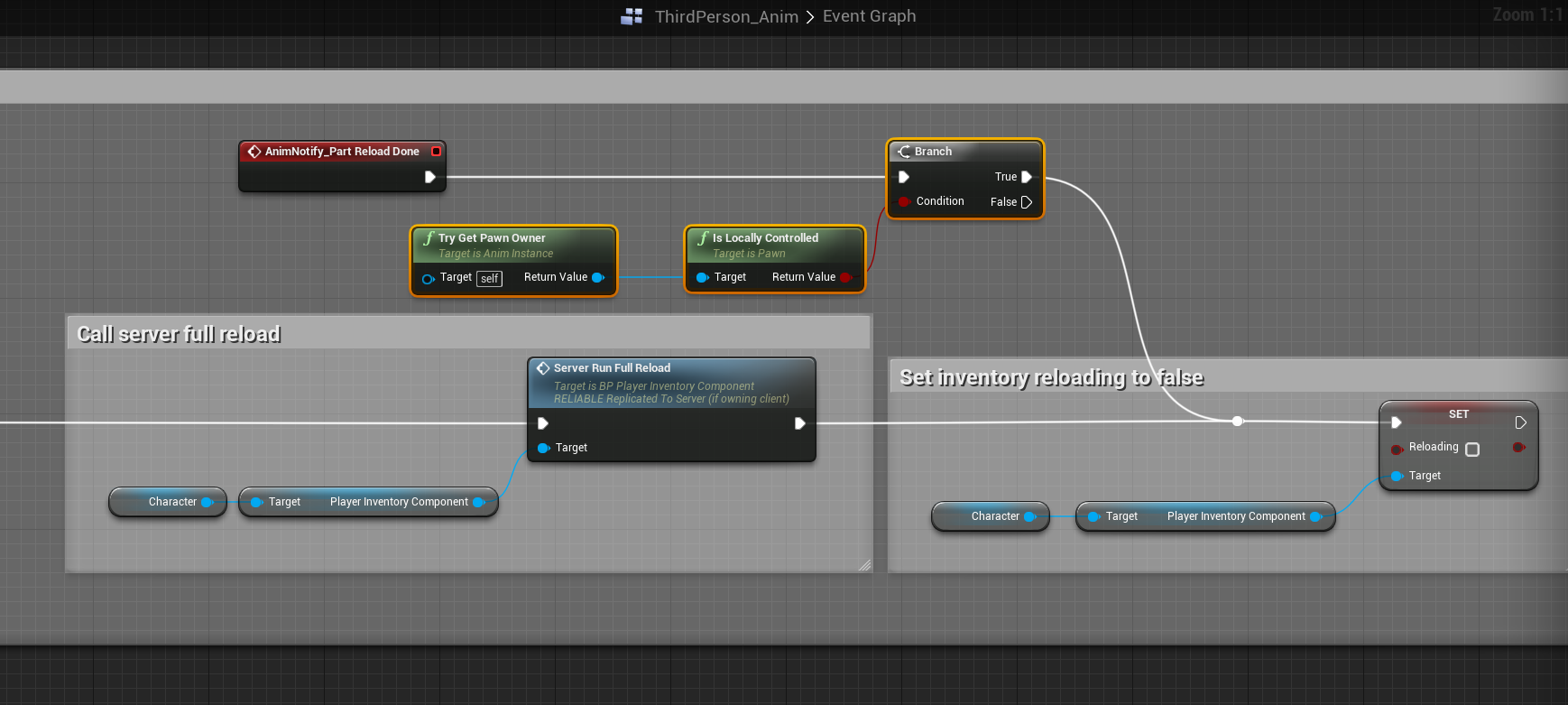Click the red Condition pin on Branch

click(903, 201)
